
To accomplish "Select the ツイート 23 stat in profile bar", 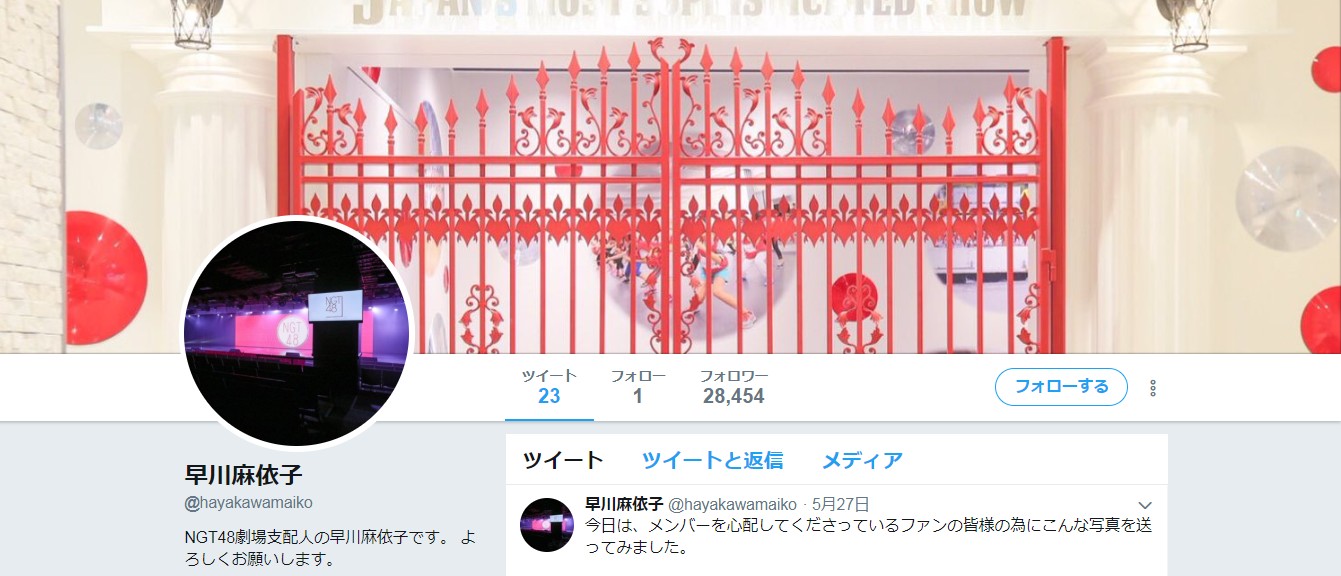I will click(549, 387).
